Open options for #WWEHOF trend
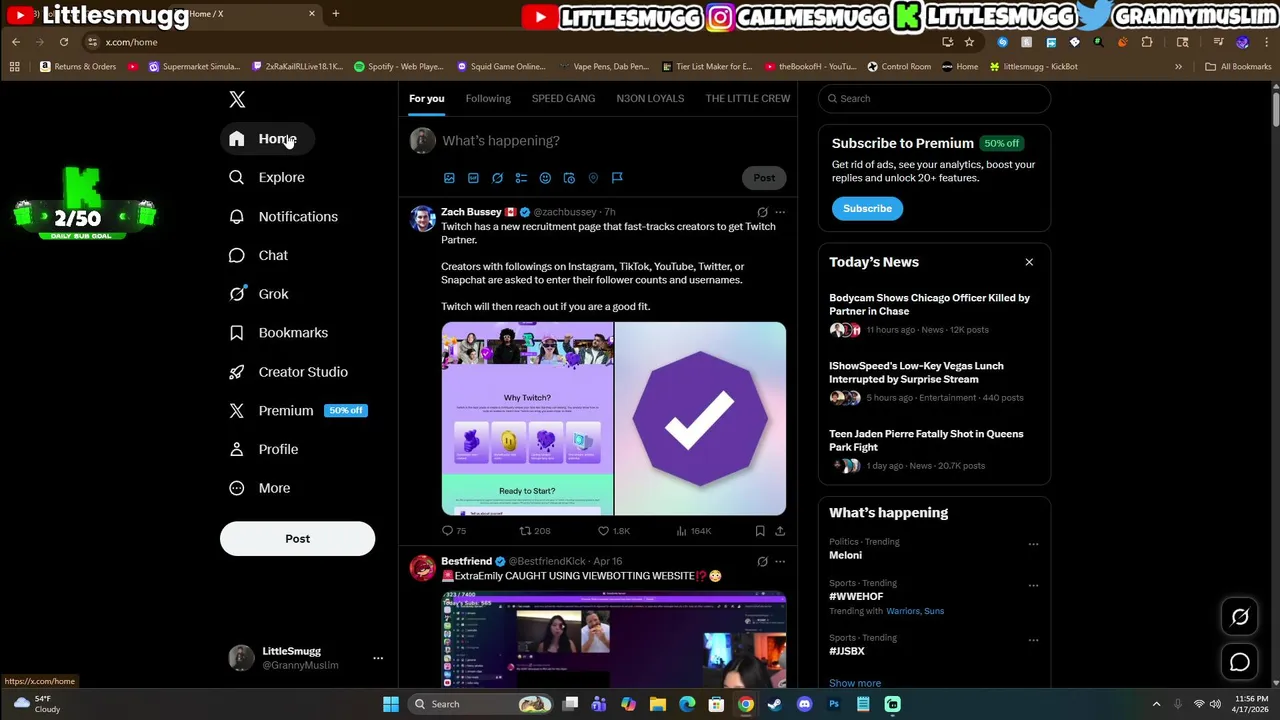Viewport: 1280px width, 720px height. pyautogui.click(x=1033, y=586)
